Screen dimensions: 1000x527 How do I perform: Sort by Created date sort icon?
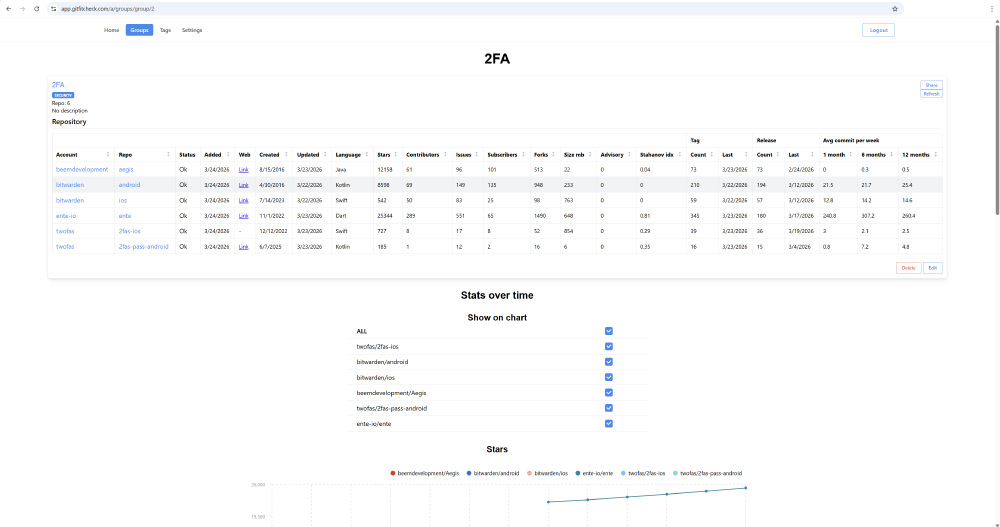coord(286,154)
